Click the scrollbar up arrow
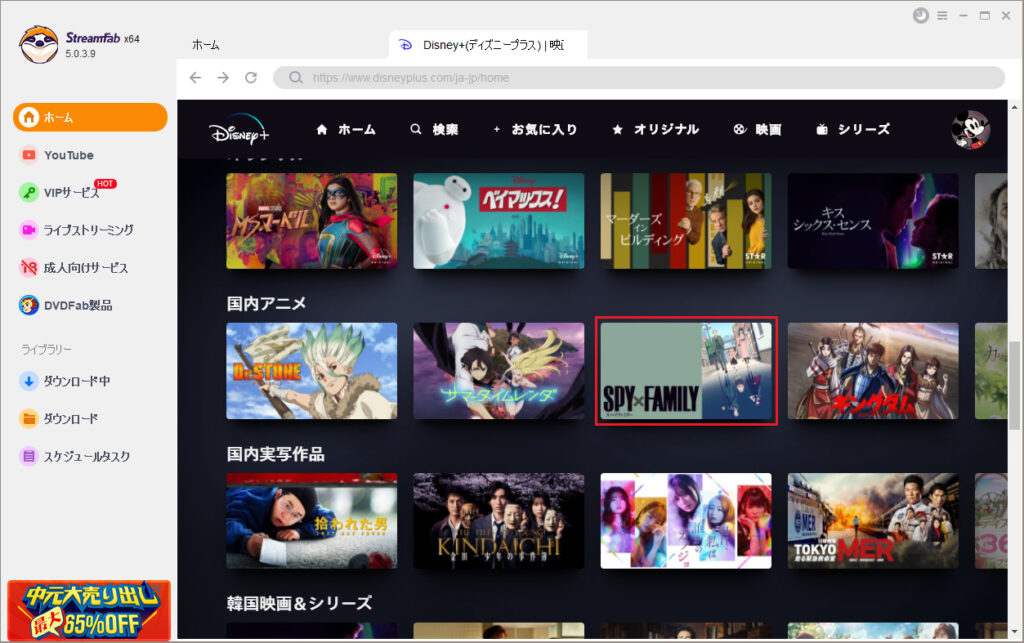This screenshot has width=1024, height=643. click(x=1014, y=107)
